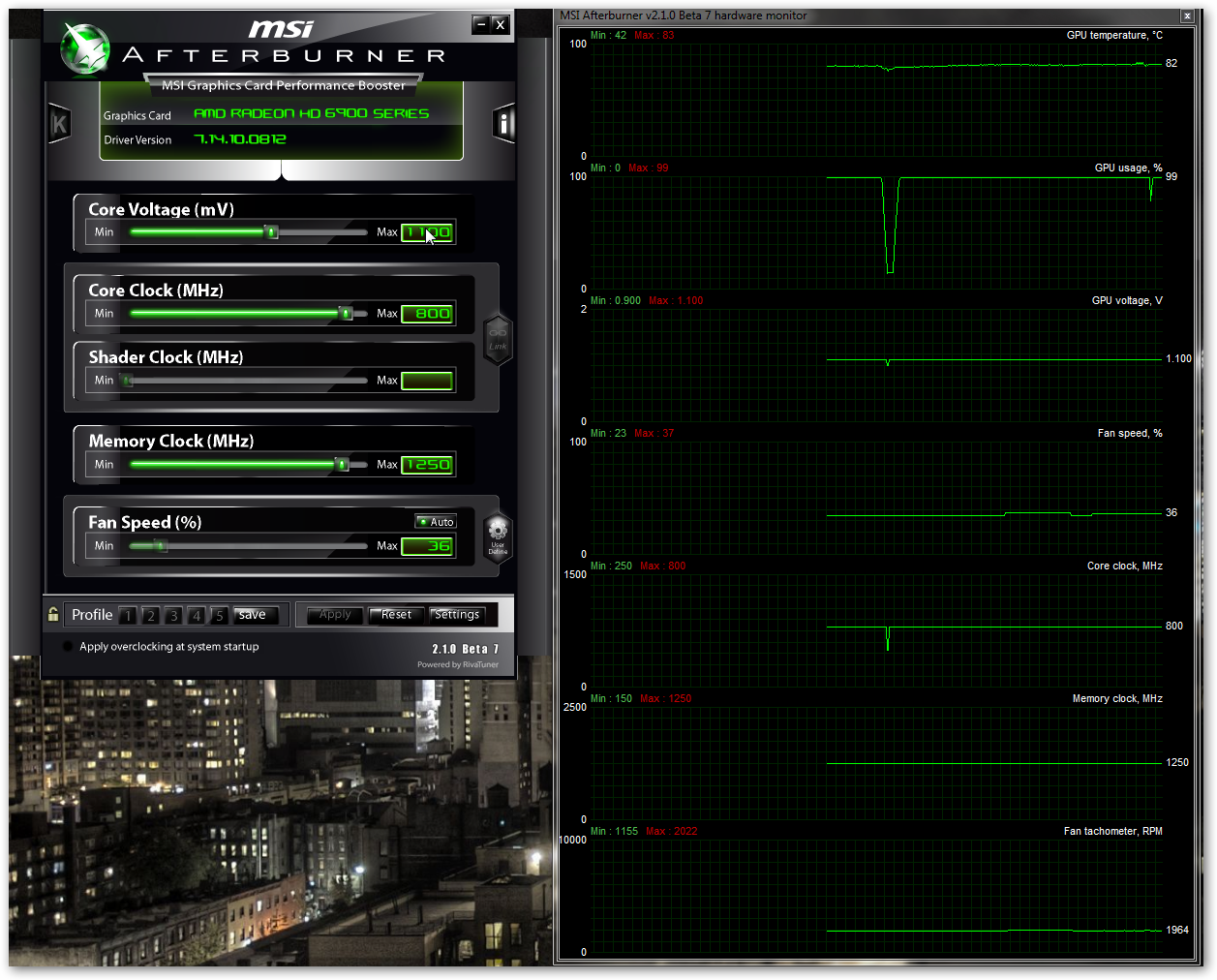The image size is (1217, 980).
Task: Click the Core Voltage slider handle
Action: click(x=272, y=231)
